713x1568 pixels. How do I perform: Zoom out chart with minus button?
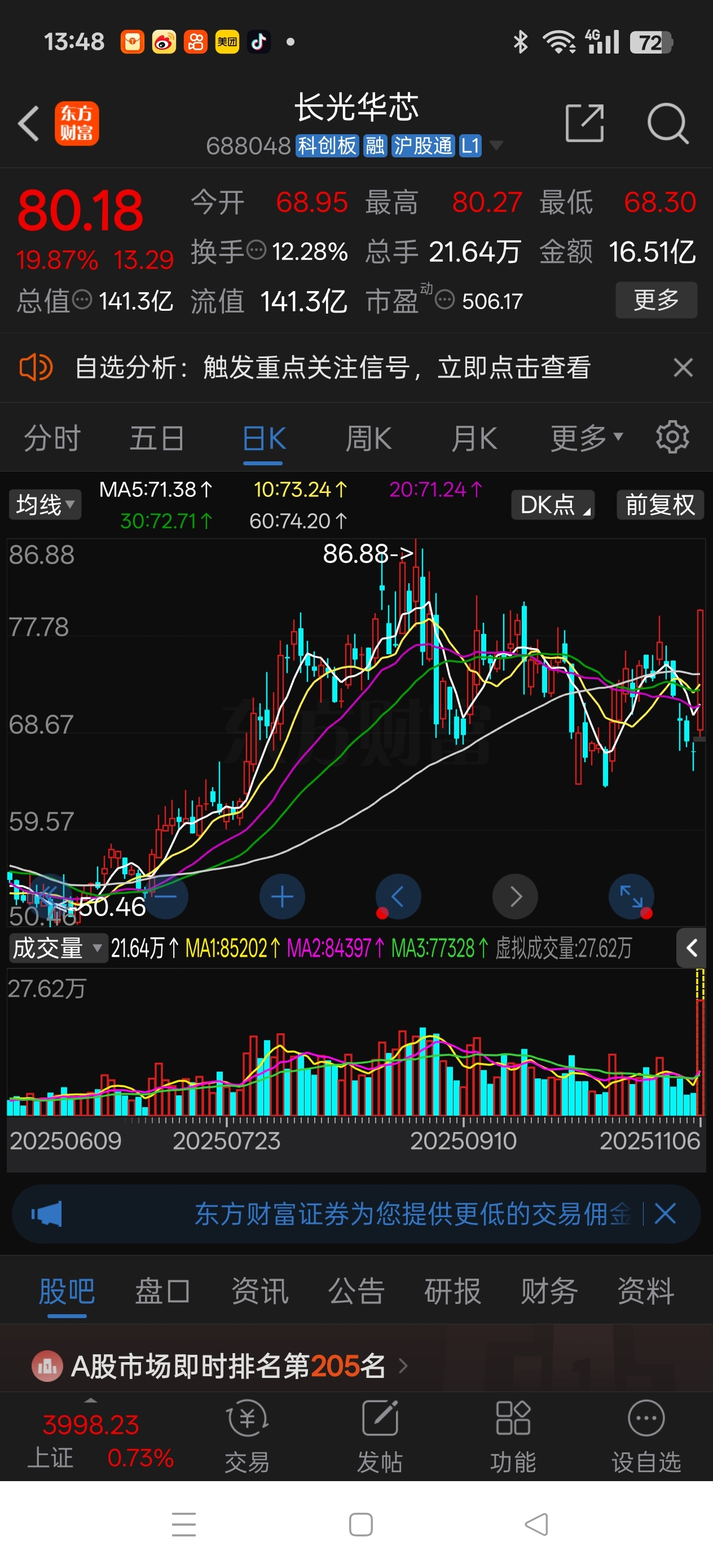(166, 897)
